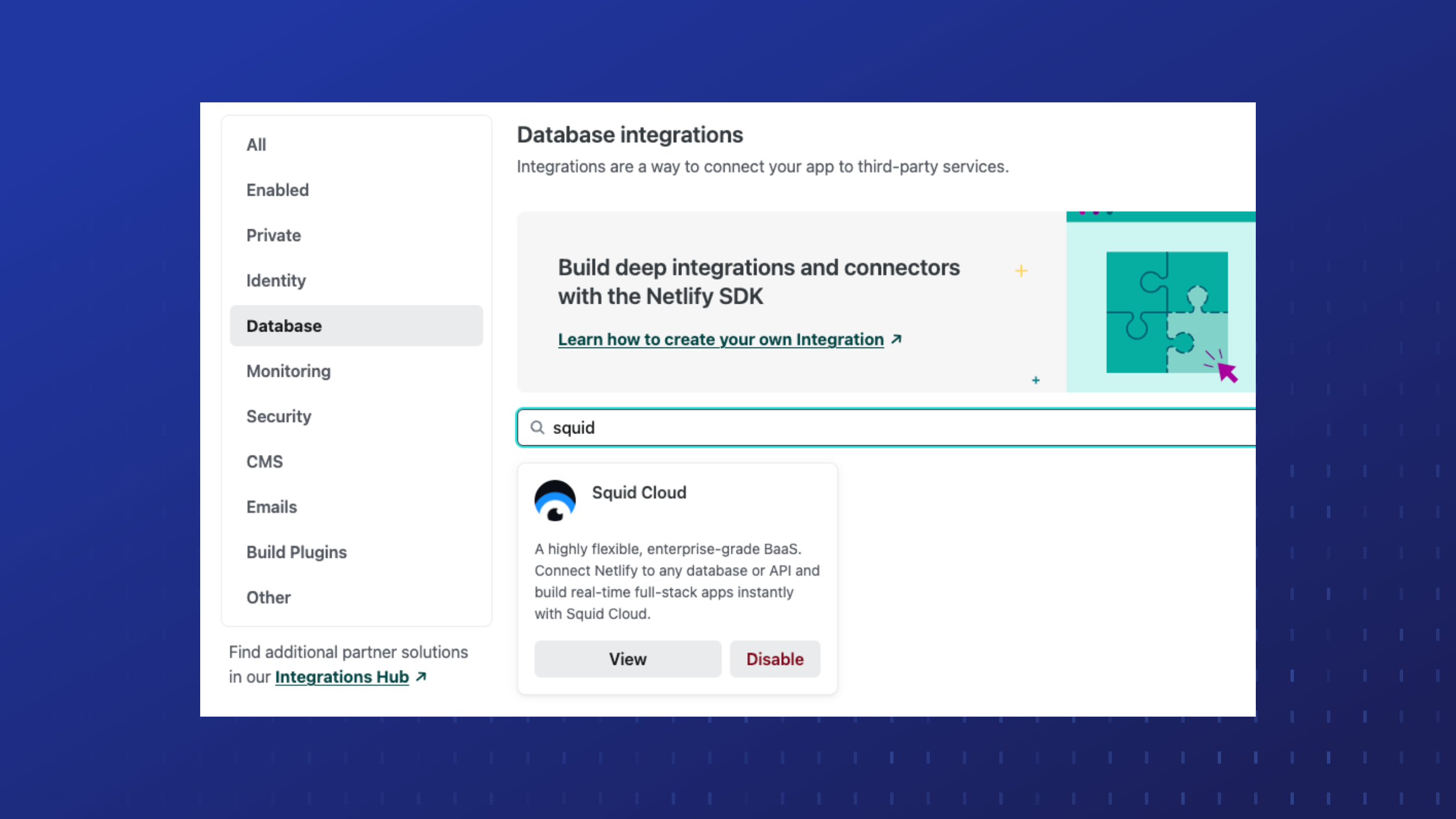Switch to Private integrations
1456x819 pixels.
coord(274,235)
